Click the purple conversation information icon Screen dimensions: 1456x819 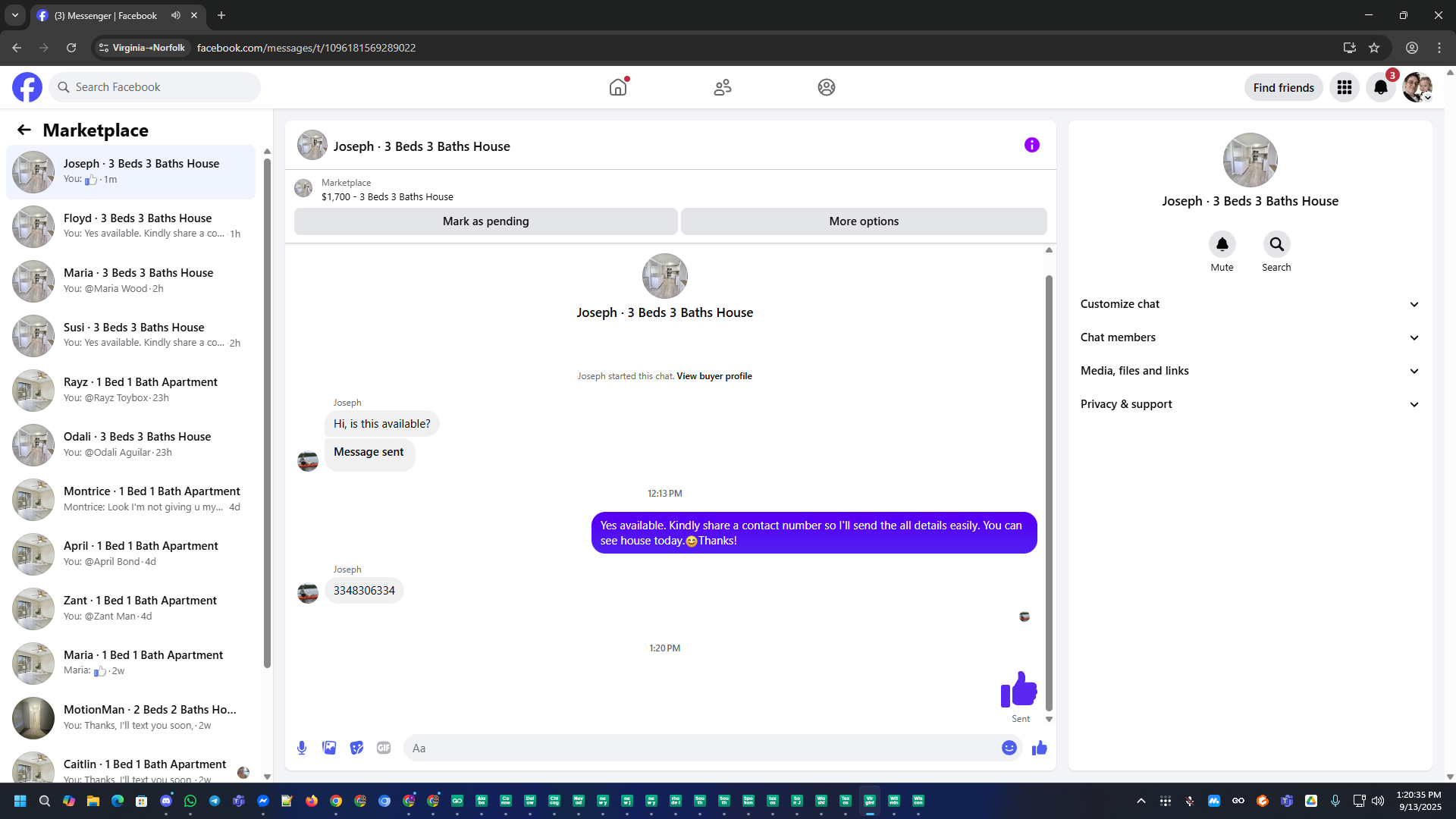click(x=1031, y=145)
